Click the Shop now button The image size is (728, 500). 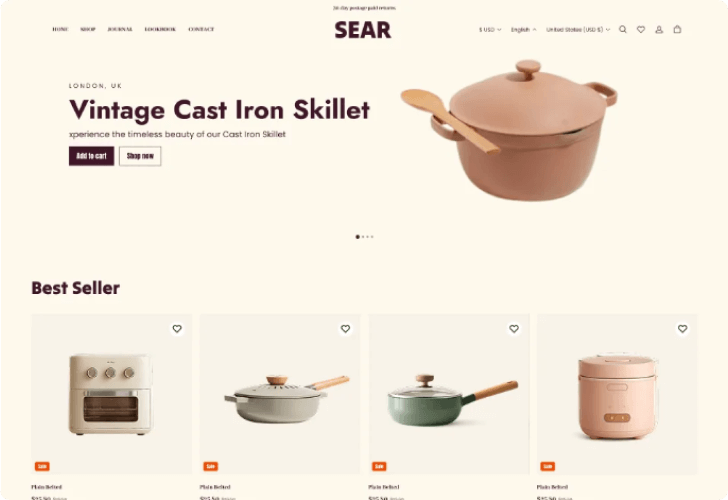click(140, 156)
